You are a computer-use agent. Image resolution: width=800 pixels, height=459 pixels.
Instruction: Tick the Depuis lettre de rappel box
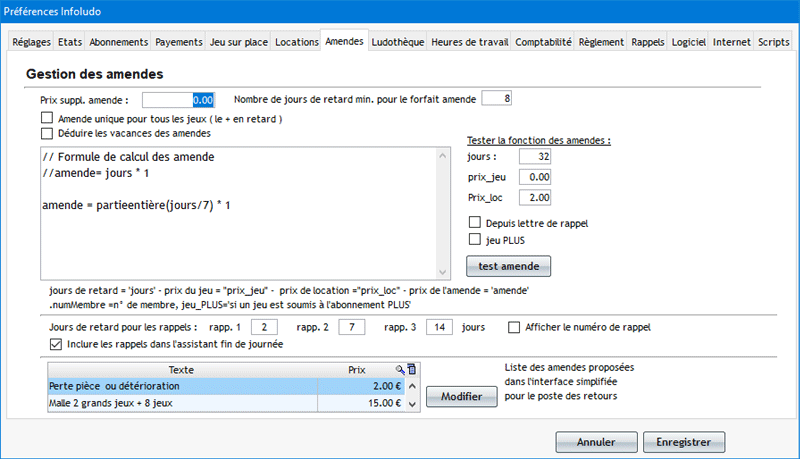[475, 222]
